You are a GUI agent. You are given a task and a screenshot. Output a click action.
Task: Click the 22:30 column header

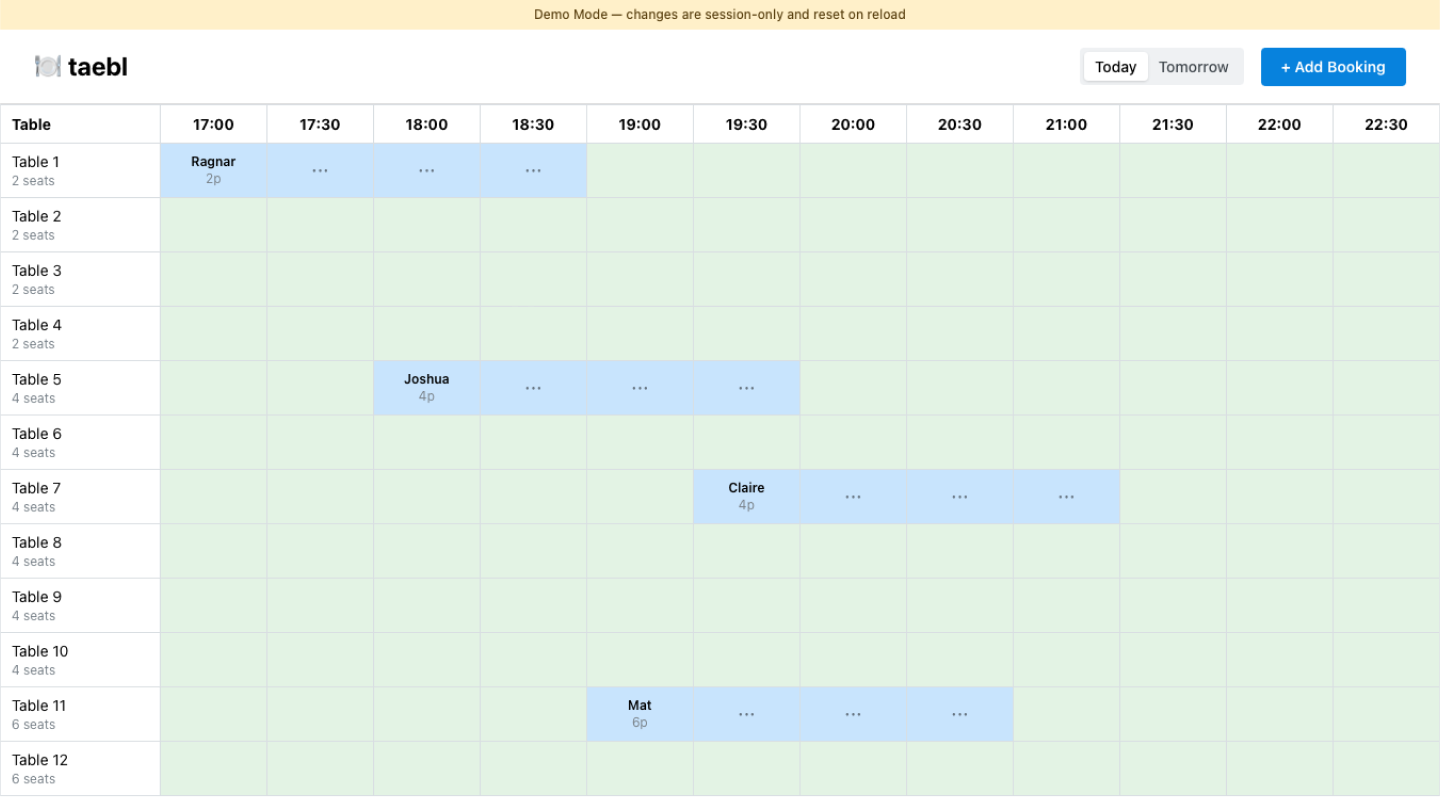tap(1386, 124)
